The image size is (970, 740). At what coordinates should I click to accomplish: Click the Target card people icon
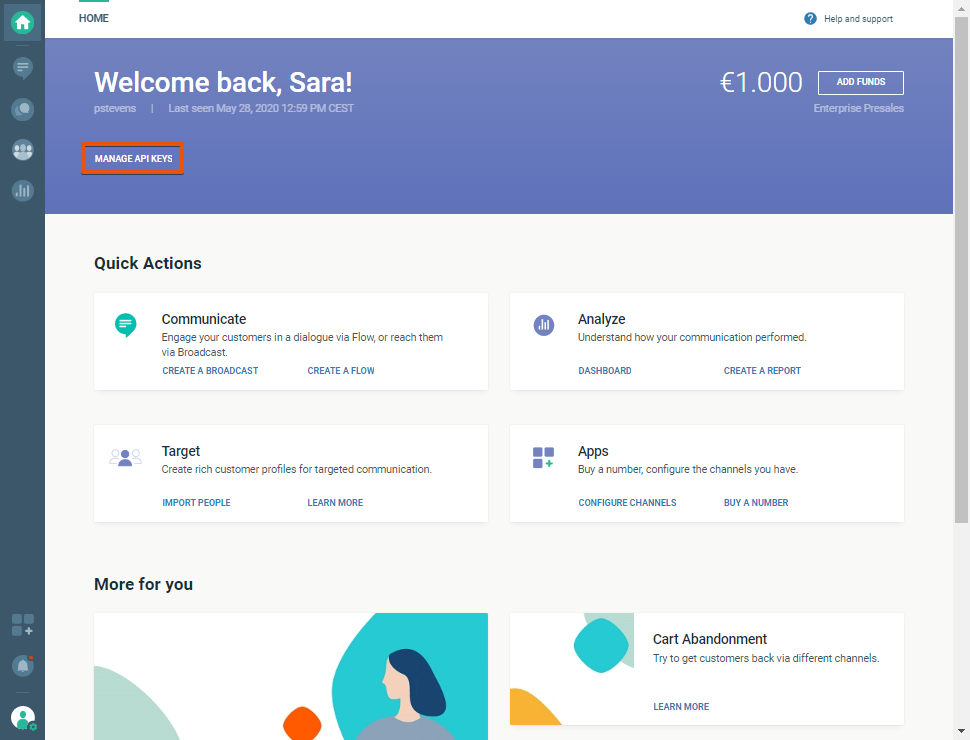(125, 458)
